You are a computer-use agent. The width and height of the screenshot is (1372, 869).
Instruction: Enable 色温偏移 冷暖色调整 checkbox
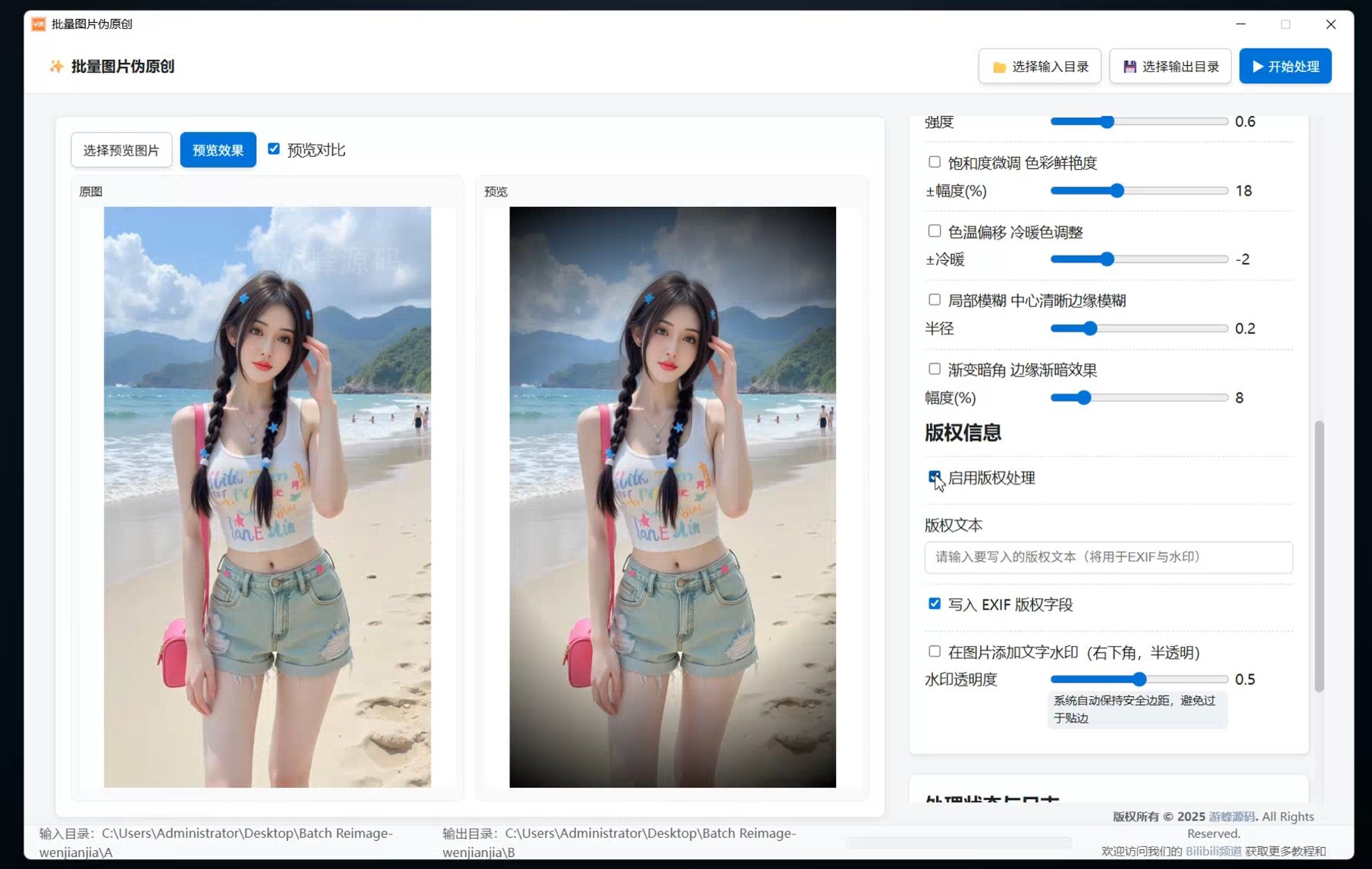coord(935,231)
